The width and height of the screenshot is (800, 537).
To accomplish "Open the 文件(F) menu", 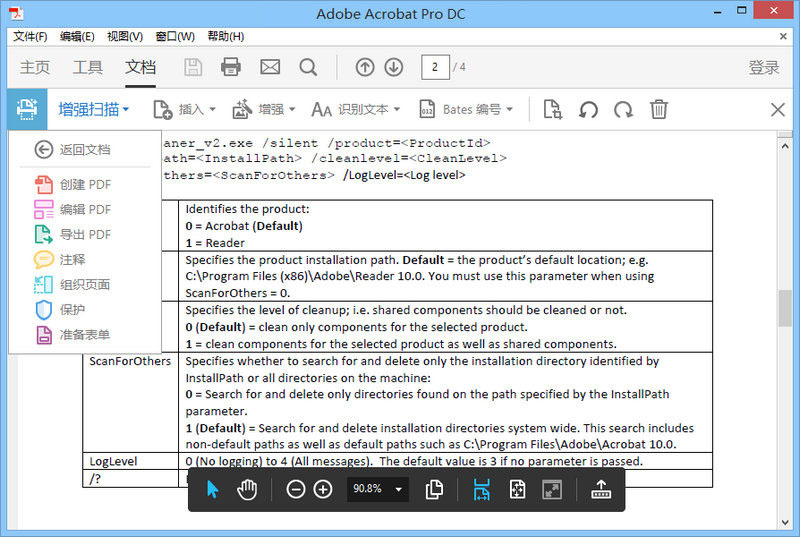I will tap(30, 36).
